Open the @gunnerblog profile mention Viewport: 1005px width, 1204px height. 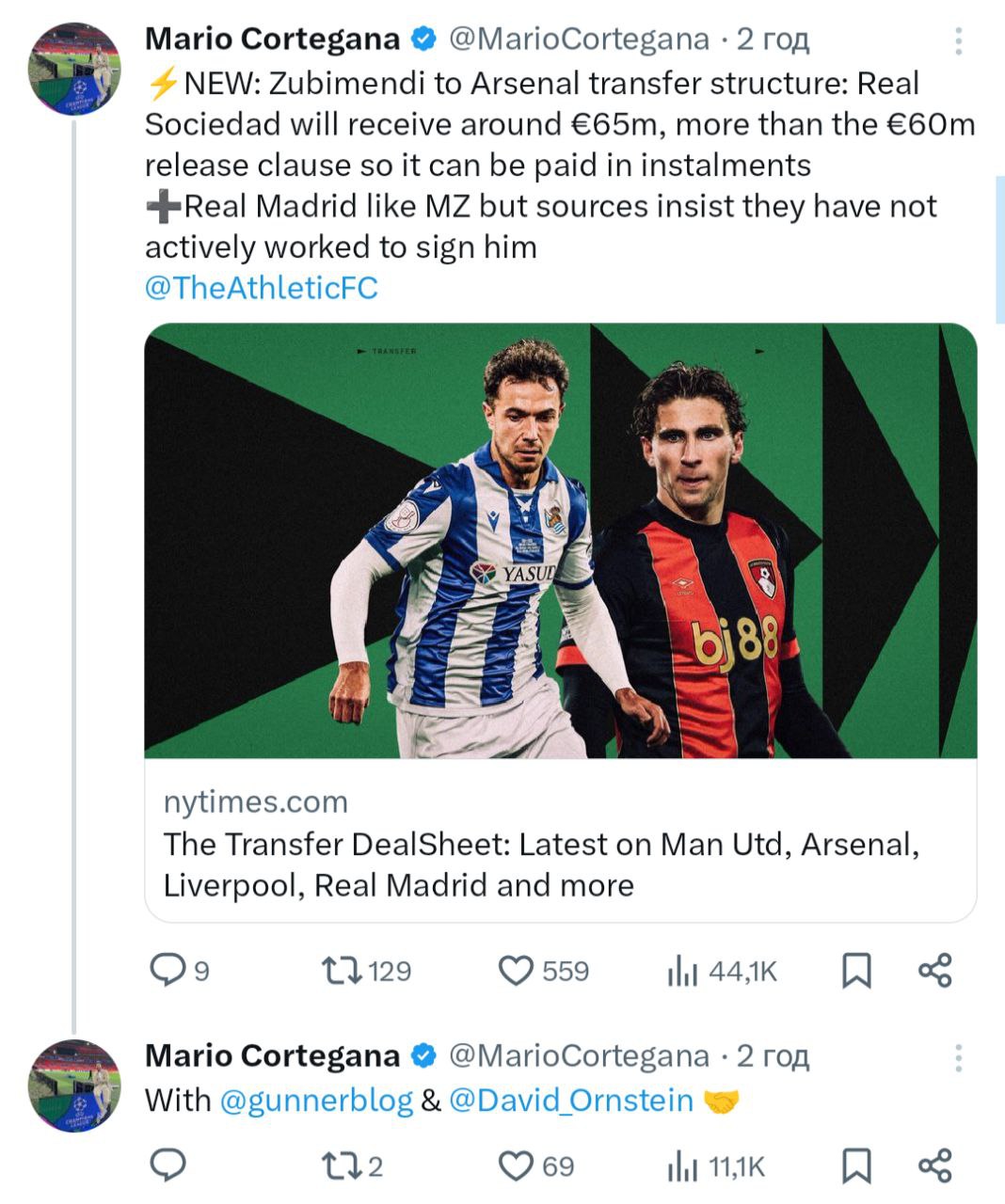[x=316, y=1100]
